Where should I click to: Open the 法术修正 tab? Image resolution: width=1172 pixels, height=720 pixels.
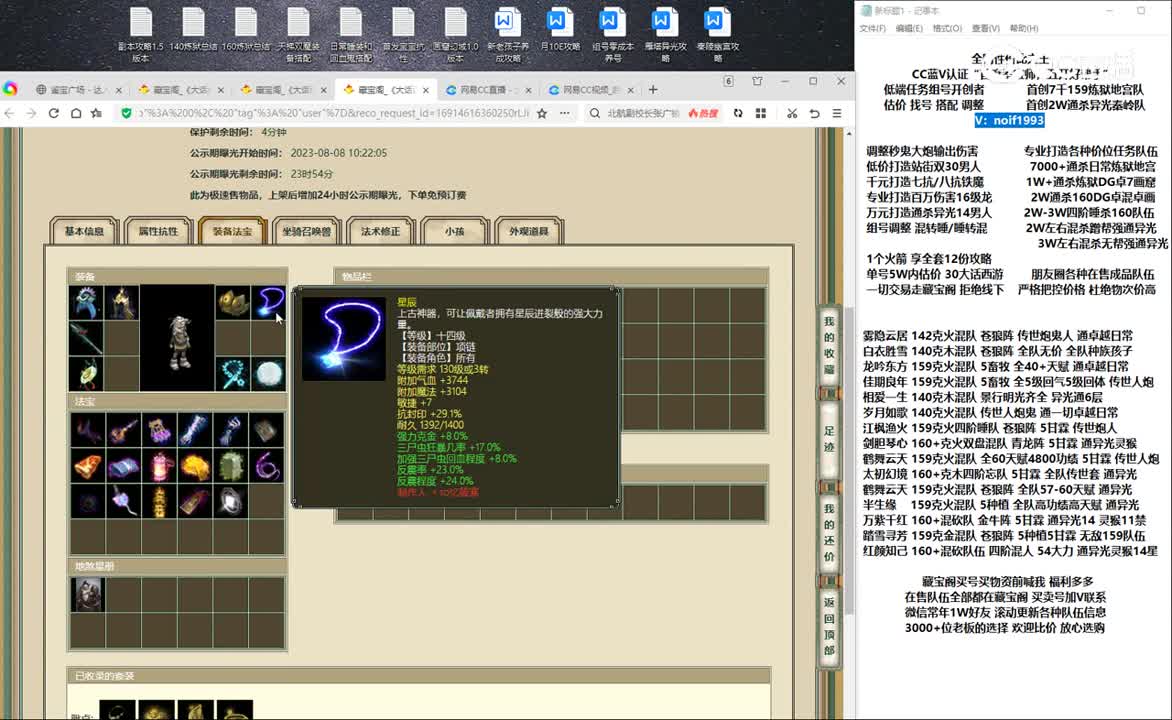tap(380, 231)
